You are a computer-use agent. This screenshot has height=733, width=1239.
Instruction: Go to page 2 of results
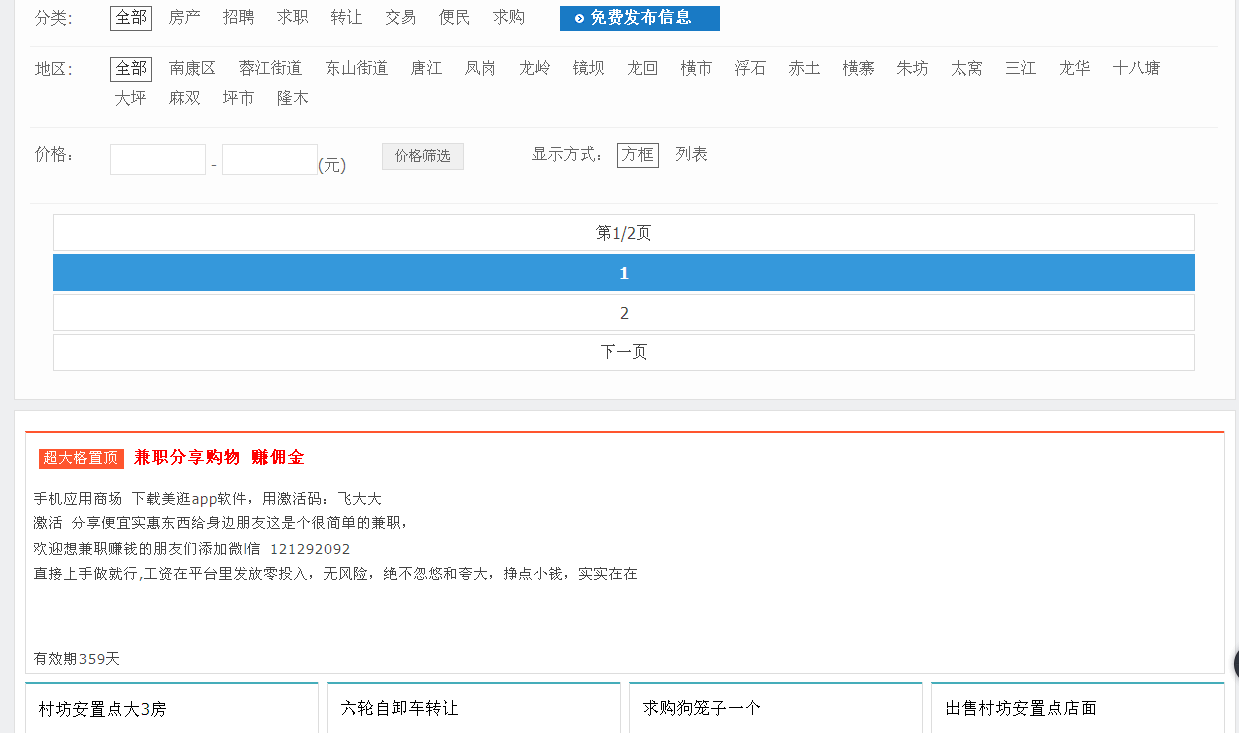click(x=624, y=313)
